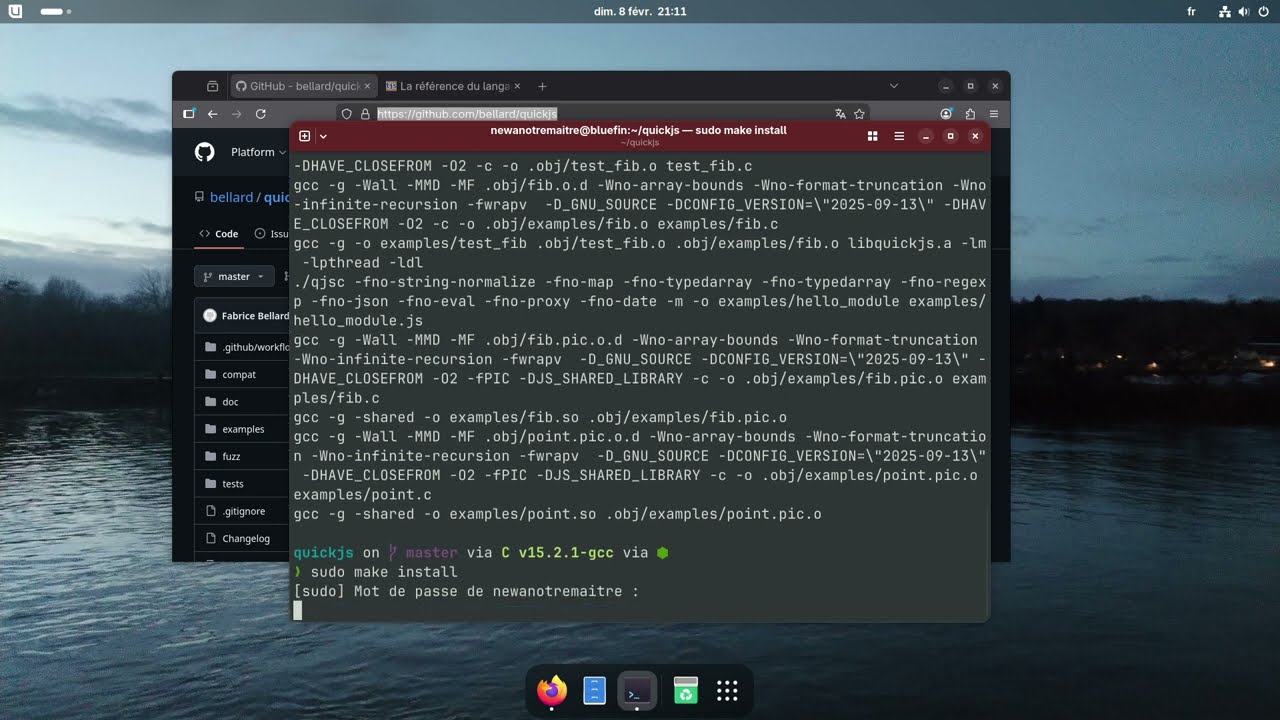The image size is (1280, 720).
Task: Click the GitHub octocat logo
Action: [204, 152]
